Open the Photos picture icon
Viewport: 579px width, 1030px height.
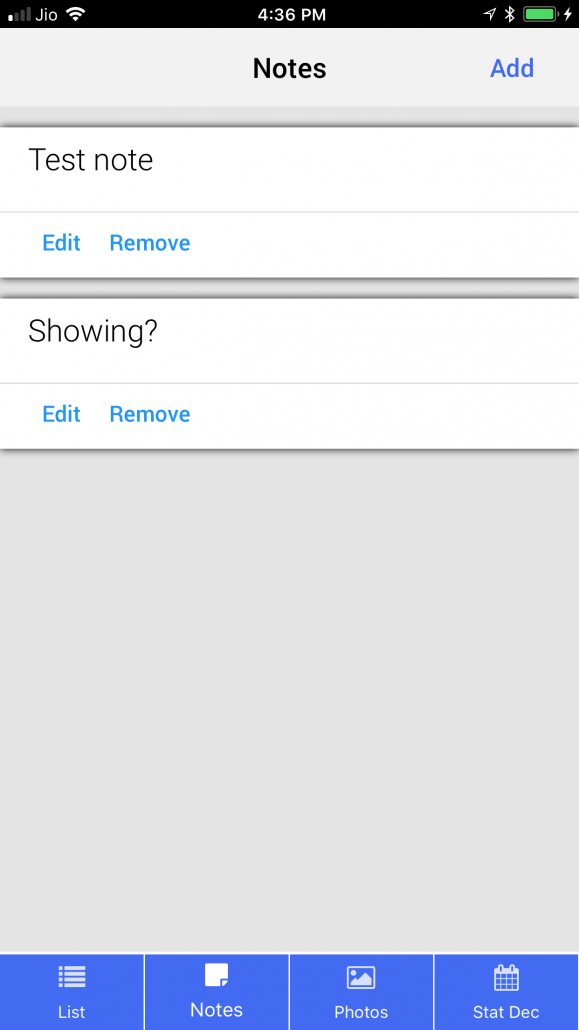tap(361, 977)
